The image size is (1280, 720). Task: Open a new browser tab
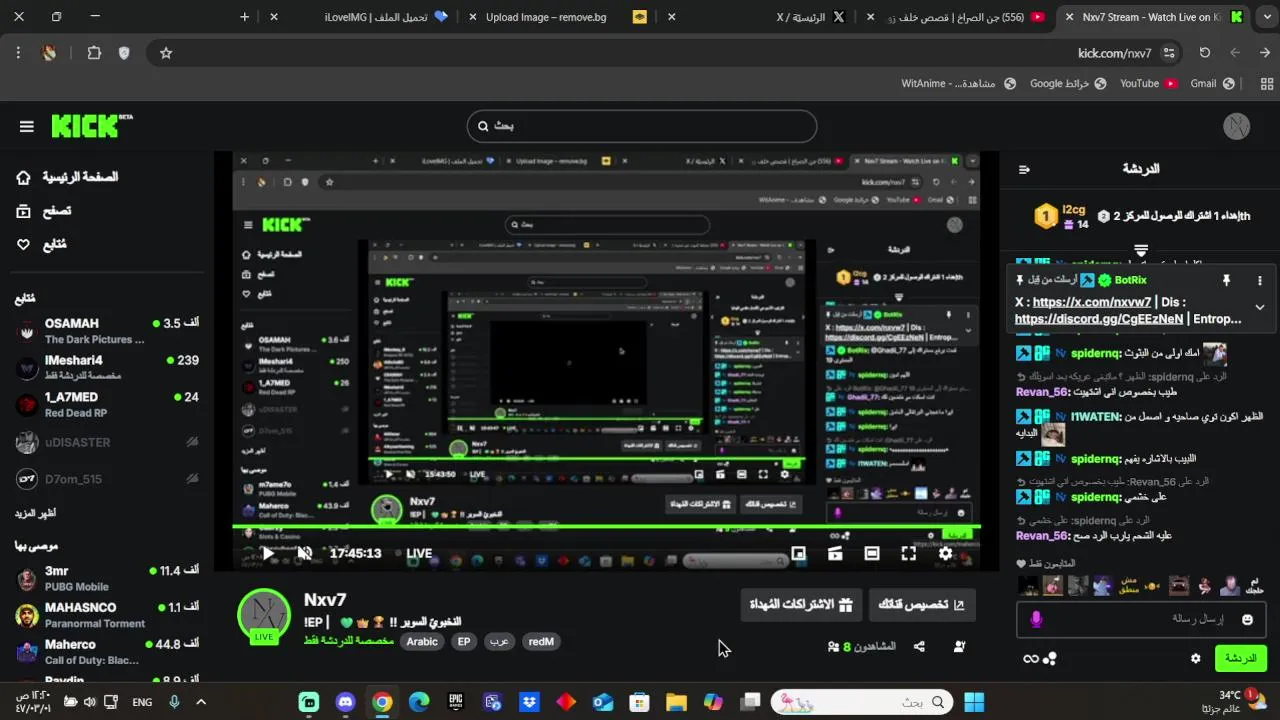pyautogui.click(x=245, y=17)
